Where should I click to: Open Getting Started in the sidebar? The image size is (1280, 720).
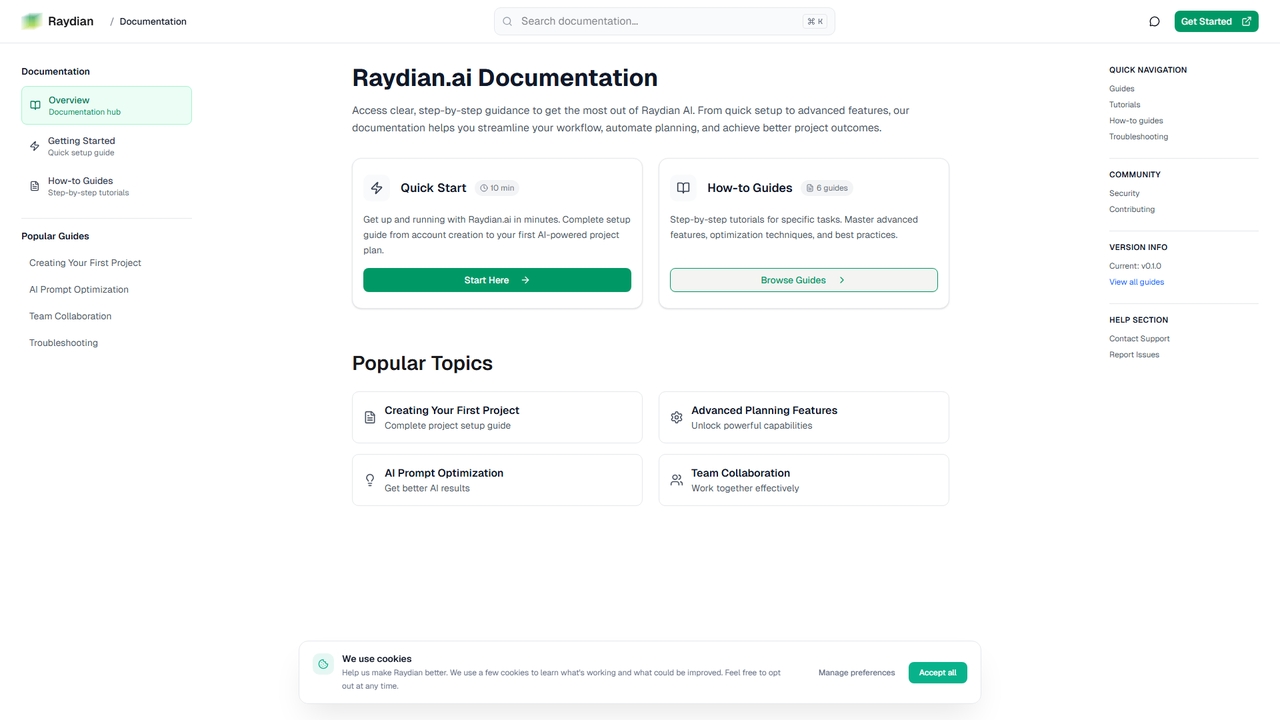106,146
